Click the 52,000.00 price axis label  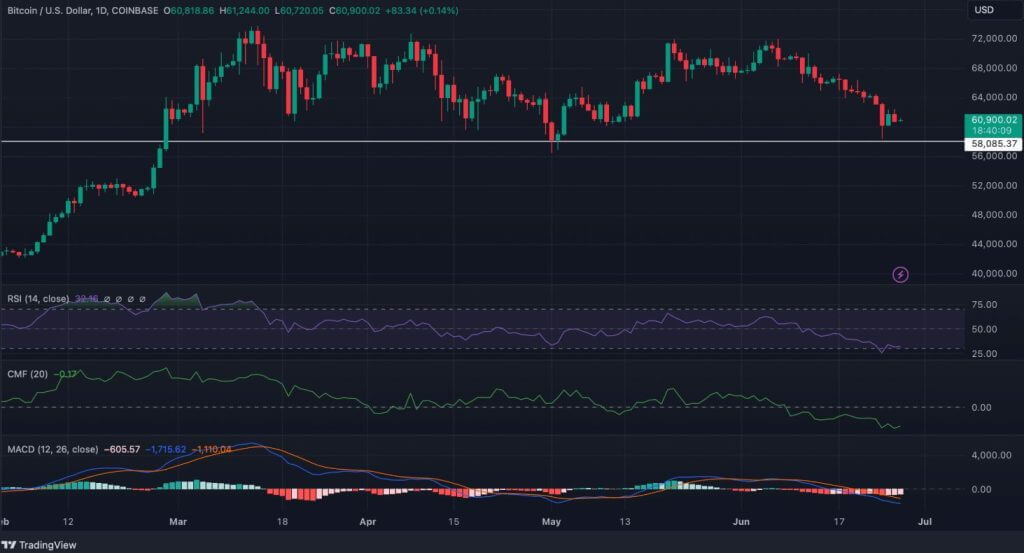coord(994,185)
